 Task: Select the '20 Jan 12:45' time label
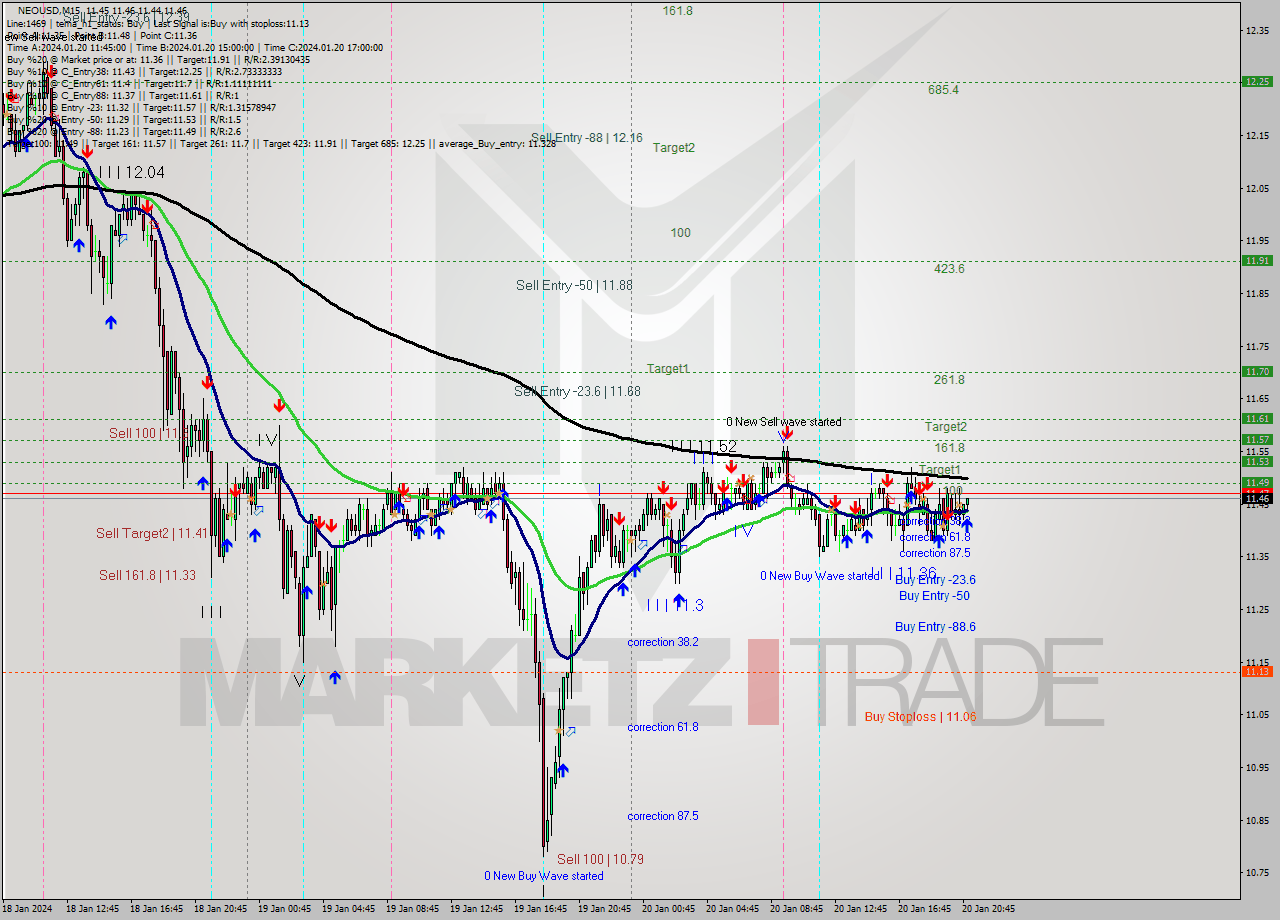click(x=861, y=909)
